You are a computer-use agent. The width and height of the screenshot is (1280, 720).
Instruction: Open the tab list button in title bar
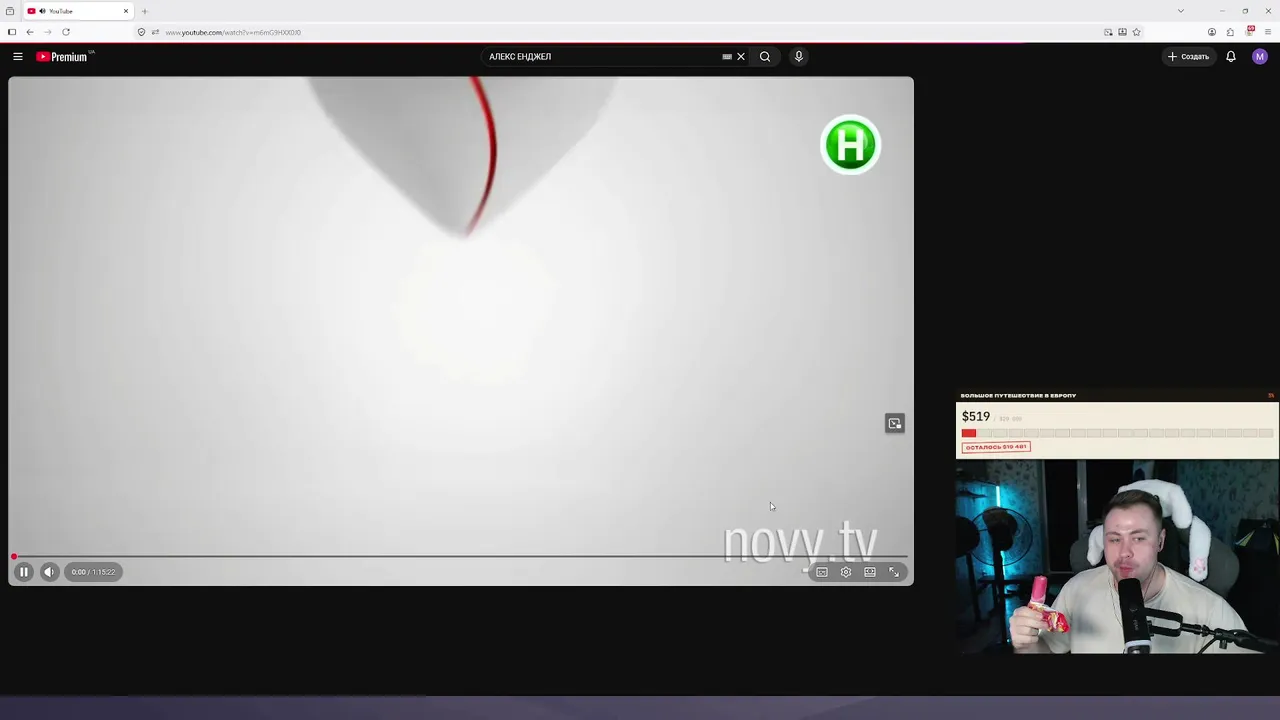click(x=10, y=11)
